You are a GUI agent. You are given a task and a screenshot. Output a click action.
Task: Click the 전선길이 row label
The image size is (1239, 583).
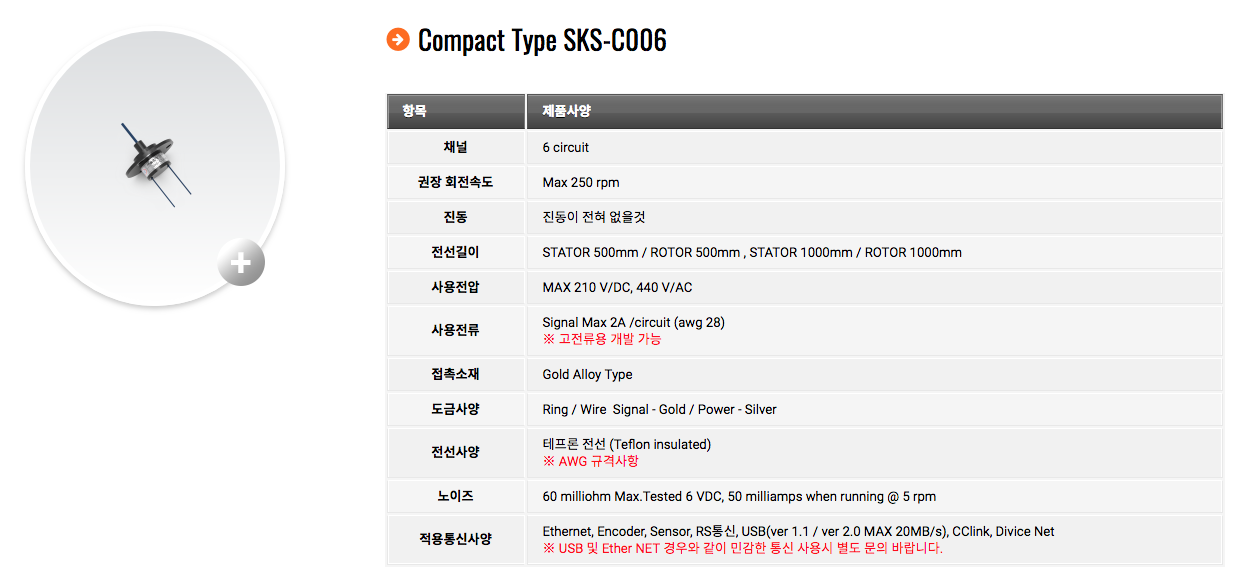(455, 252)
